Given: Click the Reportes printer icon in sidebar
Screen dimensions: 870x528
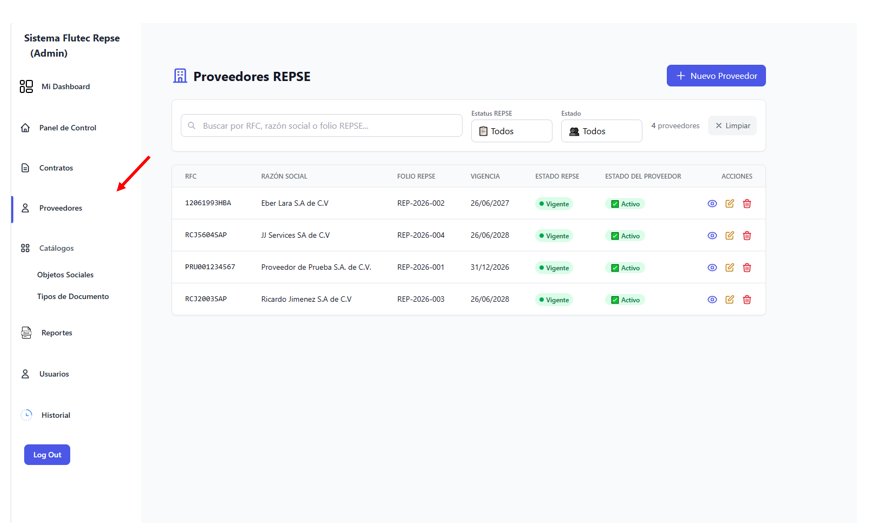Looking at the screenshot, I should pyautogui.click(x=26, y=333).
